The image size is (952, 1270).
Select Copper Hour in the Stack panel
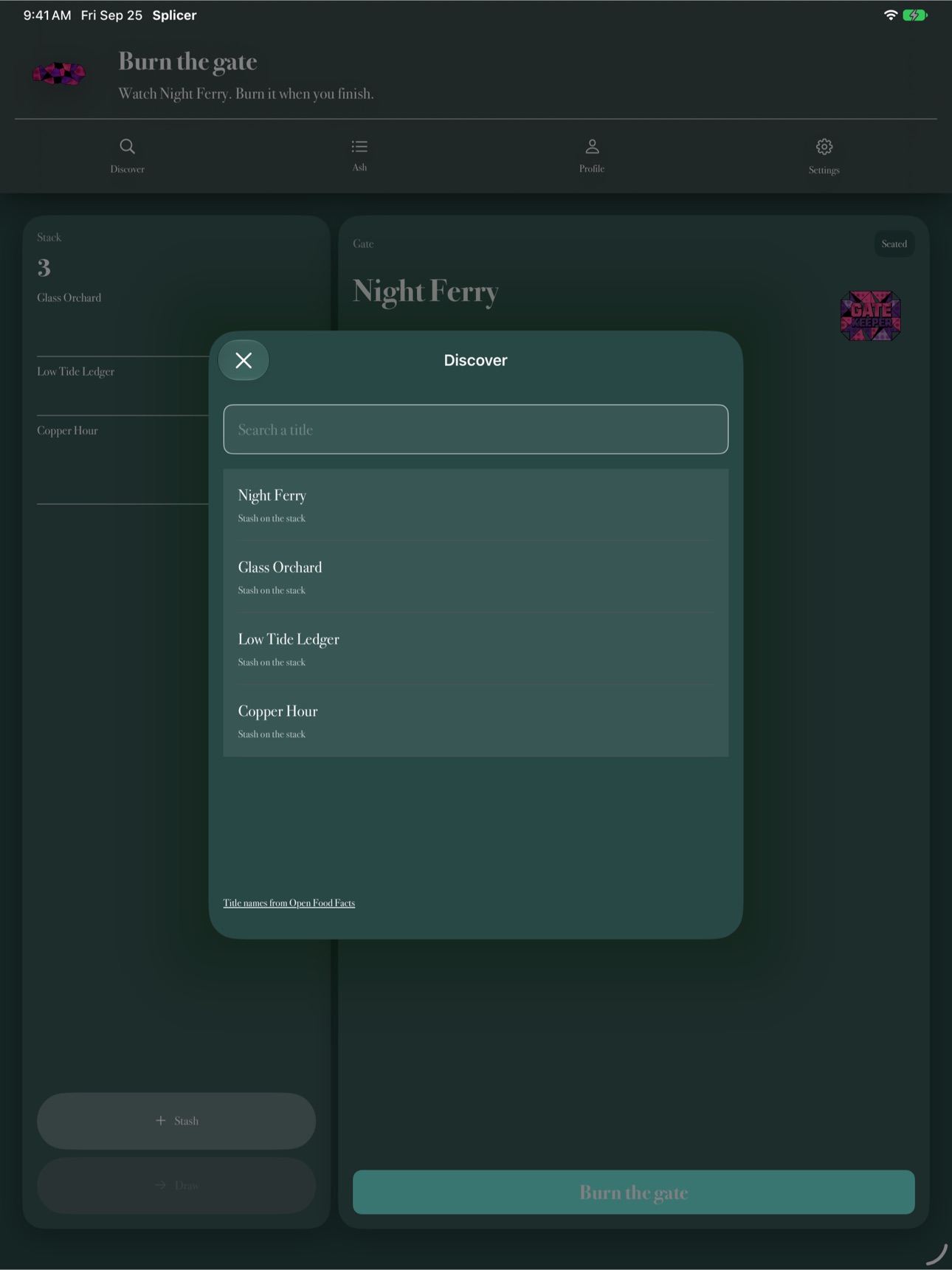68,431
